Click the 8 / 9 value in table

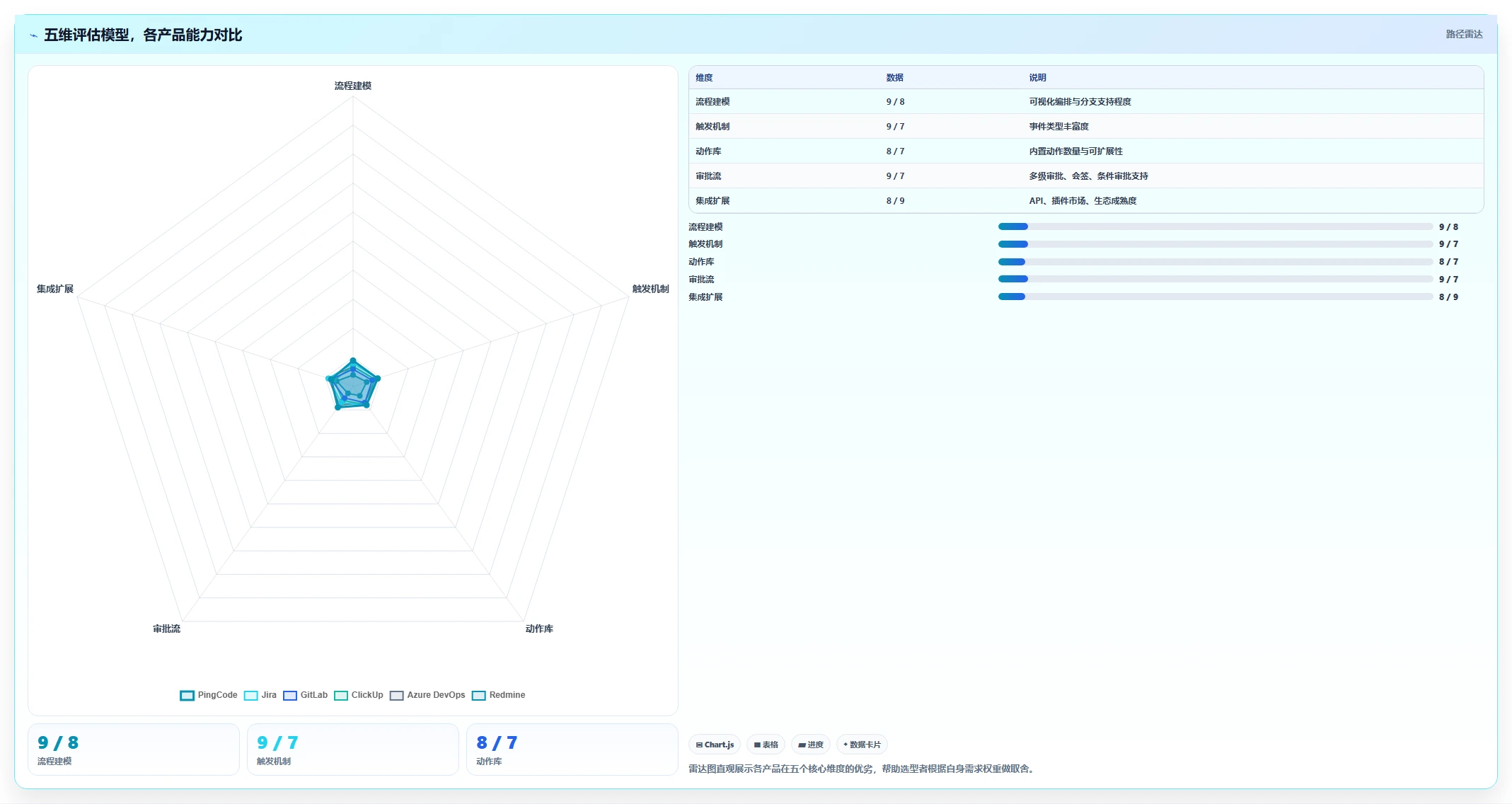[895, 201]
